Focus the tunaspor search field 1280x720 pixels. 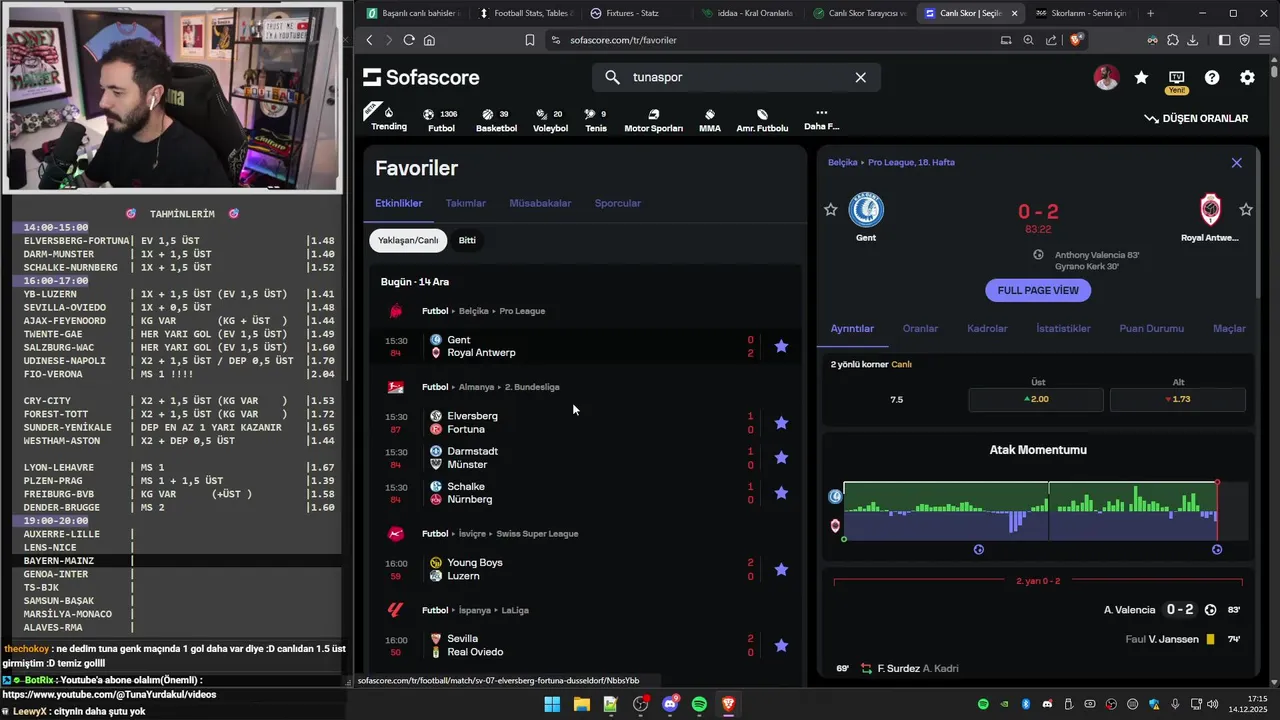coord(736,77)
